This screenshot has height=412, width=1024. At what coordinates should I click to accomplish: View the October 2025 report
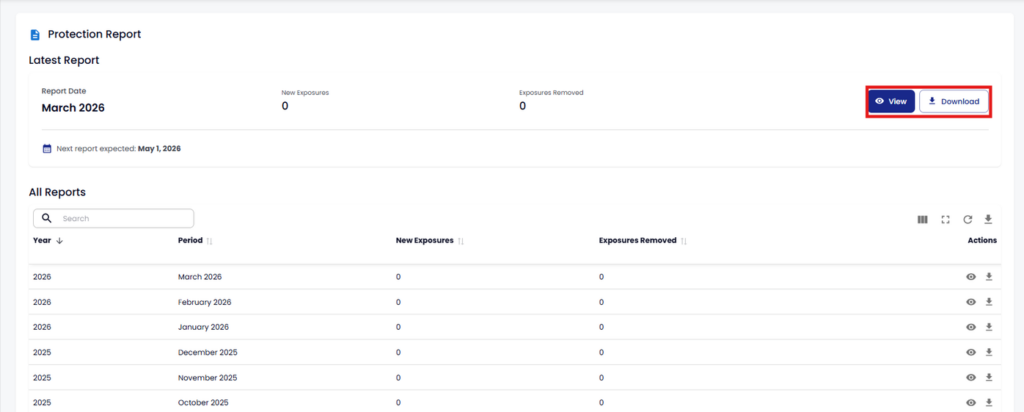point(971,403)
